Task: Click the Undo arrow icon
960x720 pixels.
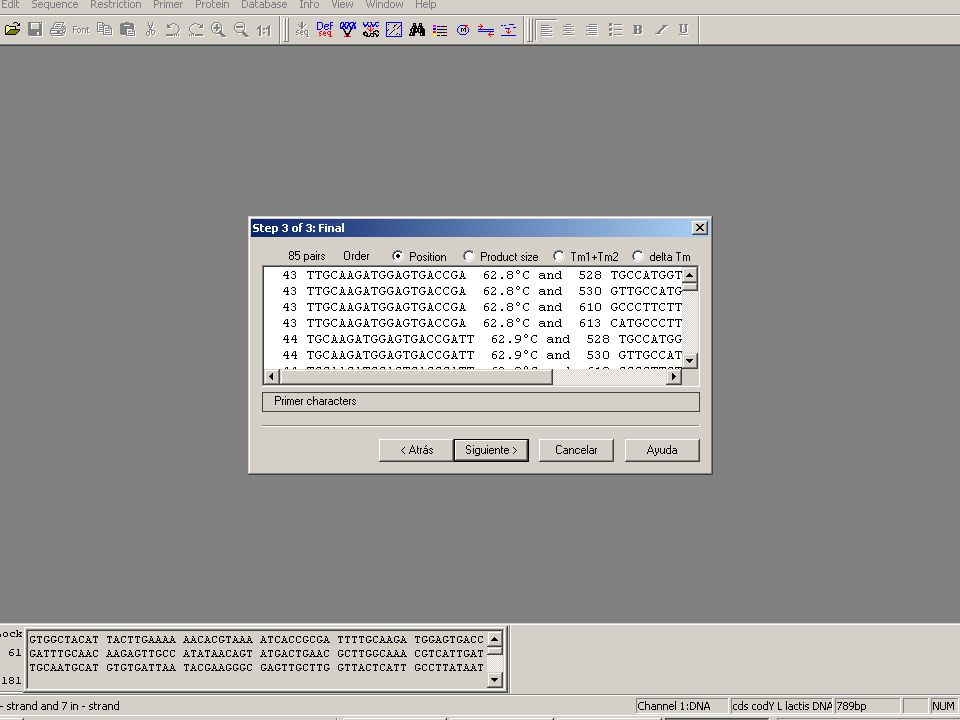Action: [173, 29]
